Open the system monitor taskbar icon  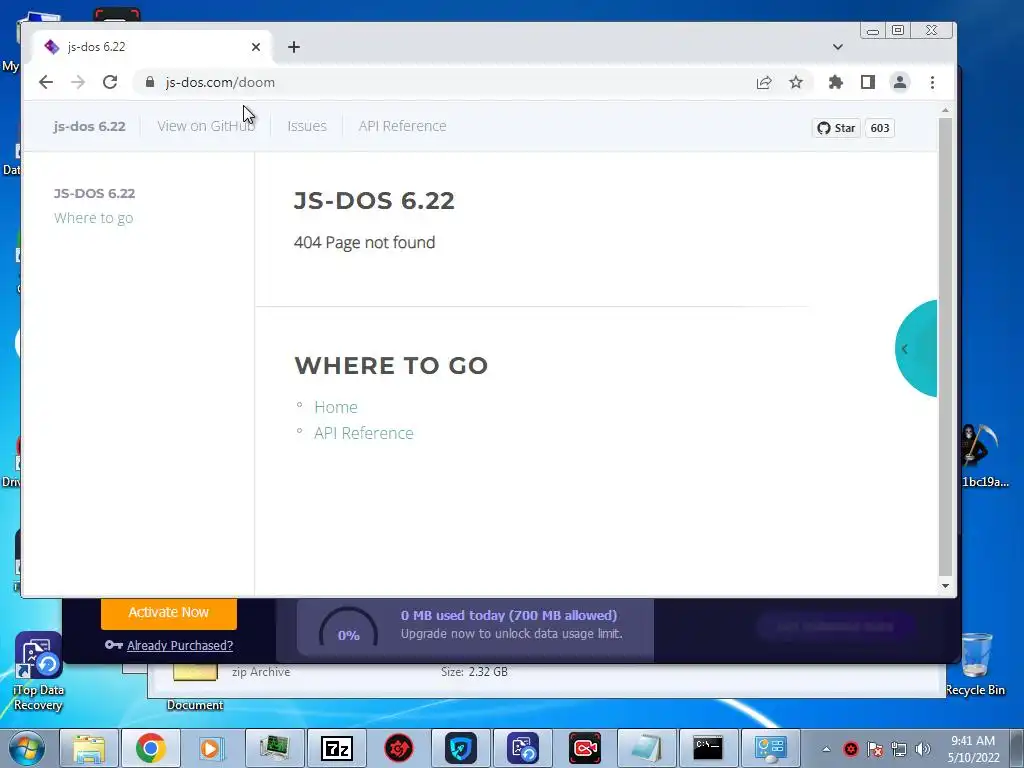pyautogui.click(x=274, y=748)
